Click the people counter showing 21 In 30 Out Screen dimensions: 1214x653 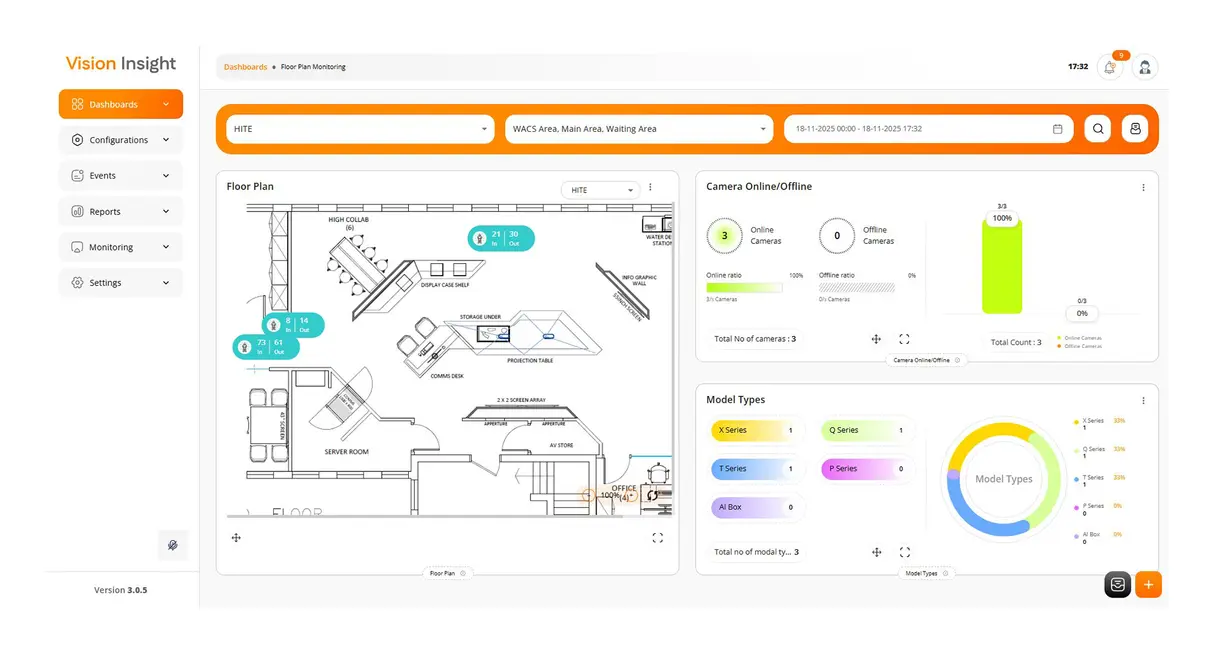[501, 238]
